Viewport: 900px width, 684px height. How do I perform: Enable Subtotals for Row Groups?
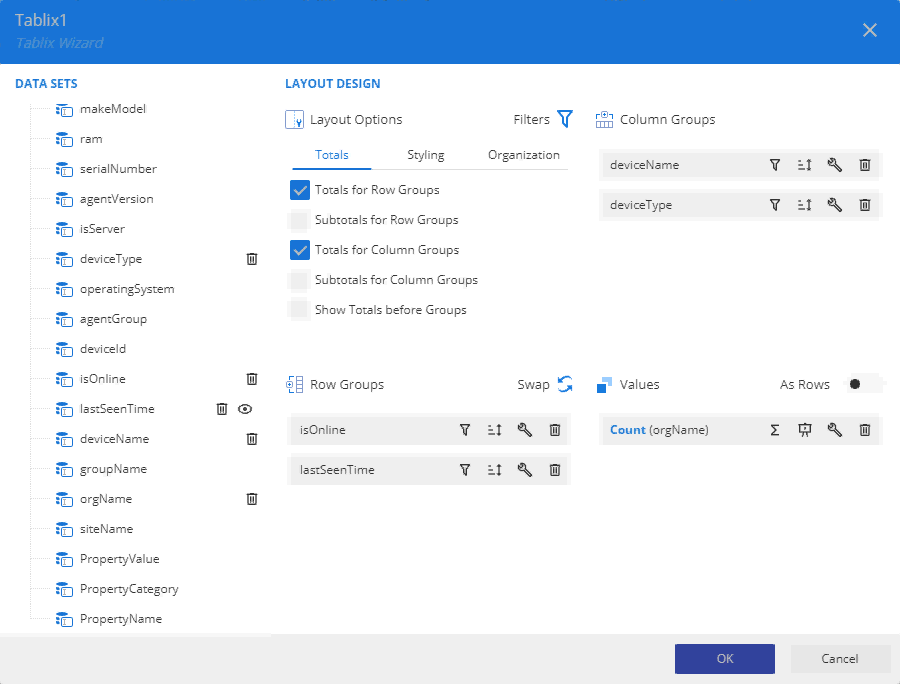point(300,220)
